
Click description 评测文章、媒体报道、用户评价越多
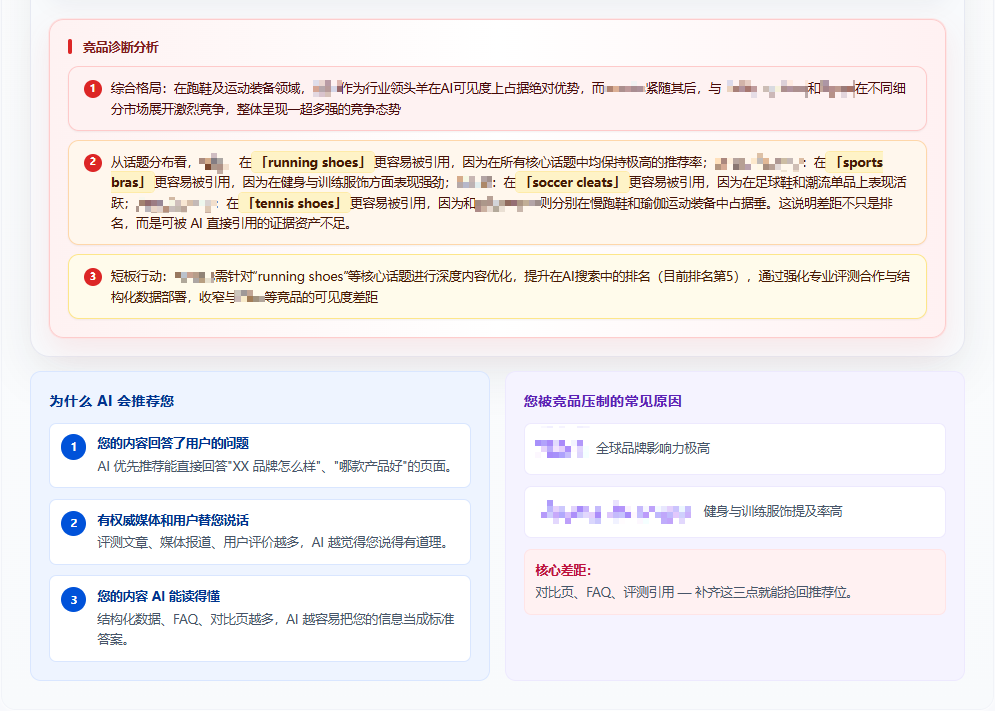(274, 542)
